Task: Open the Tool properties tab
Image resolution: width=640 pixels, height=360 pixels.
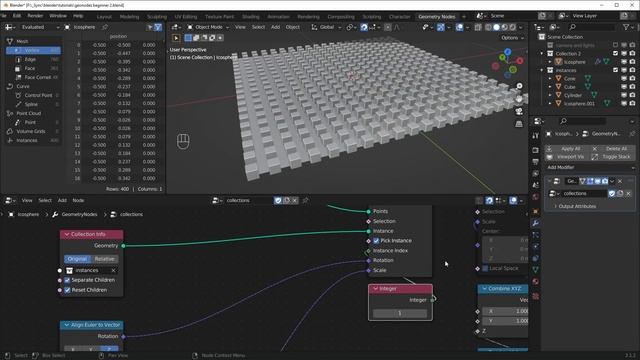Action: [536, 136]
